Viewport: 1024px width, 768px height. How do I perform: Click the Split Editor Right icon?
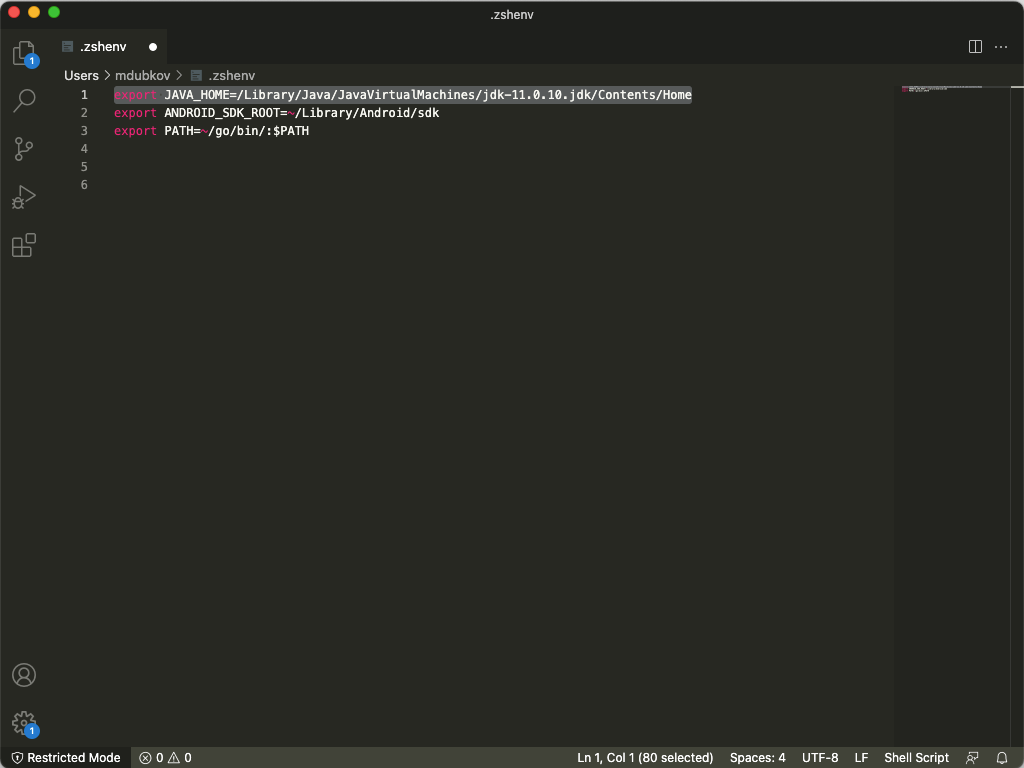[x=975, y=47]
